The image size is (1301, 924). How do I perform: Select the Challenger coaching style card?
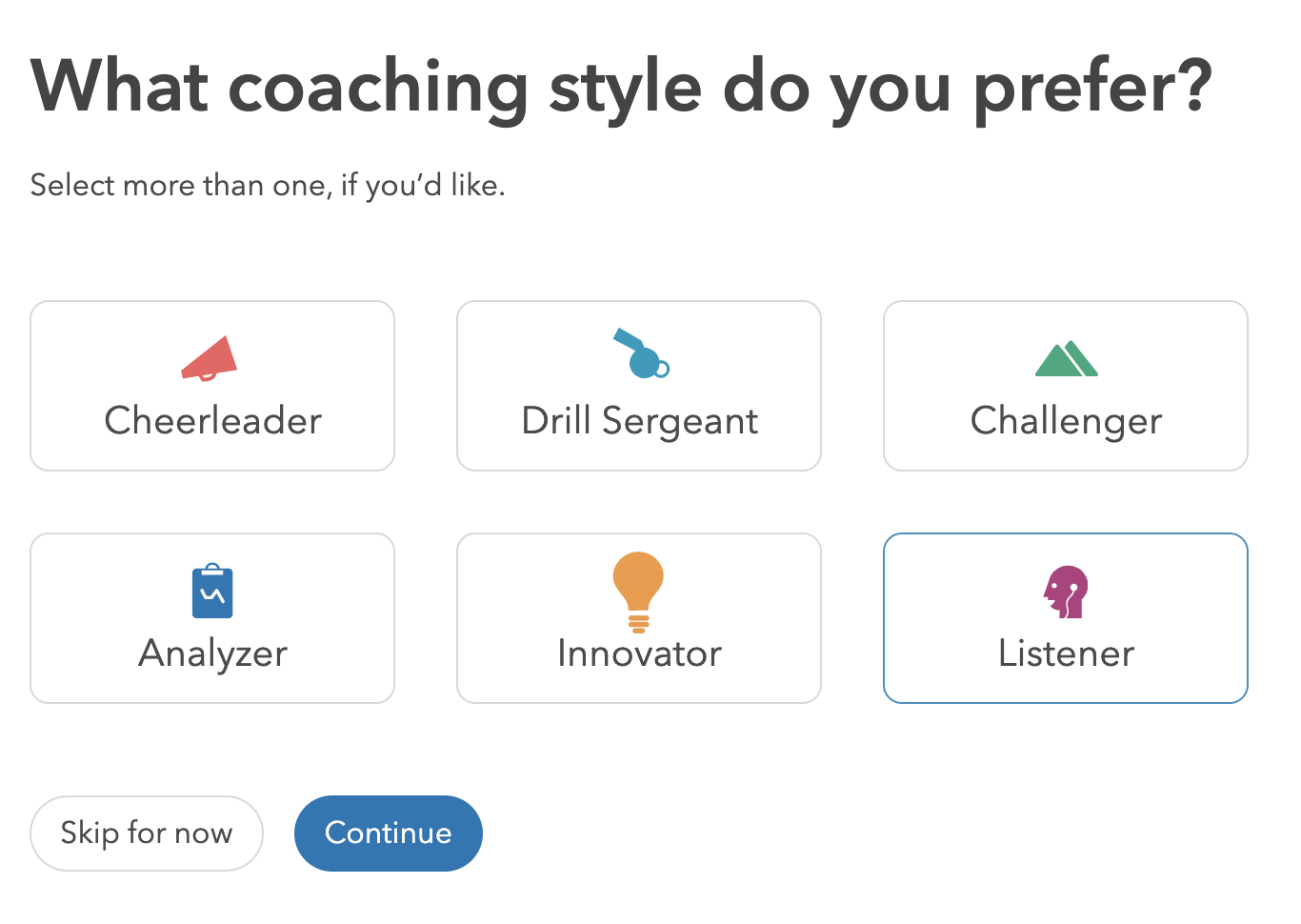(x=1066, y=386)
